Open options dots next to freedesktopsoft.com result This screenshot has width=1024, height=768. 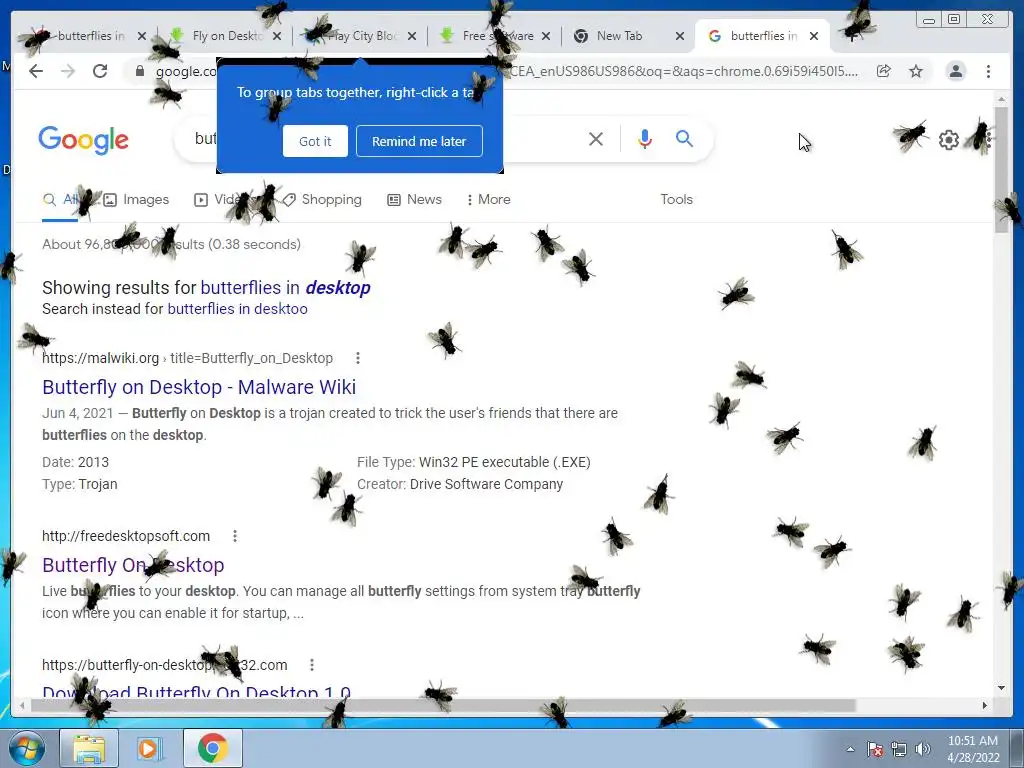click(x=235, y=536)
